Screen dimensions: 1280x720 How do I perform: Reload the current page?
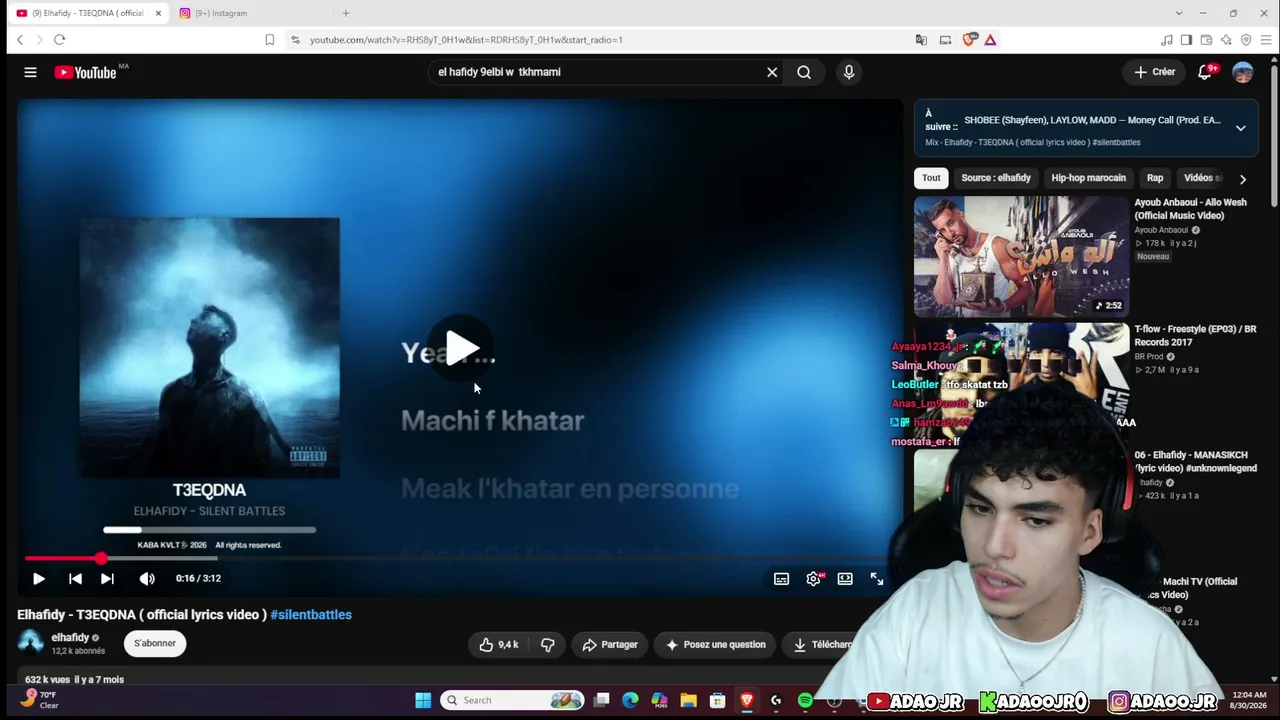click(x=60, y=40)
